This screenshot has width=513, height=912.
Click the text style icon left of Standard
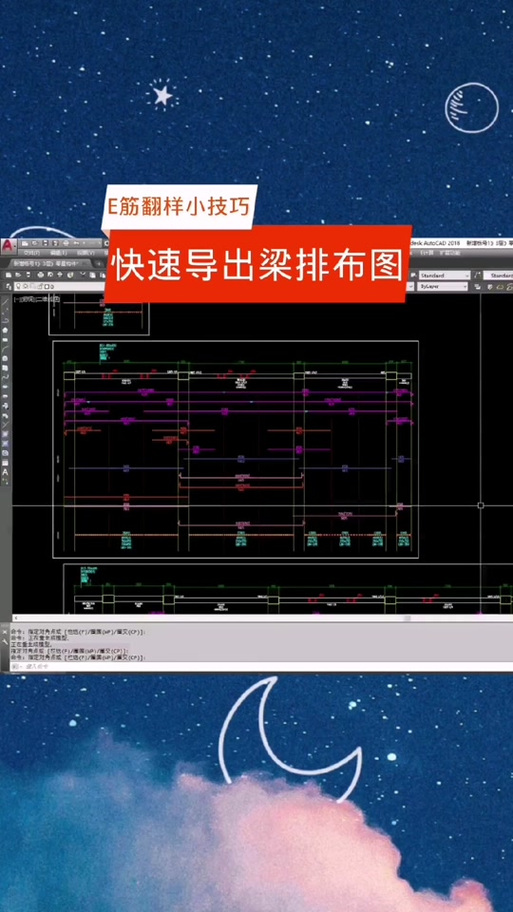(414, 275)
